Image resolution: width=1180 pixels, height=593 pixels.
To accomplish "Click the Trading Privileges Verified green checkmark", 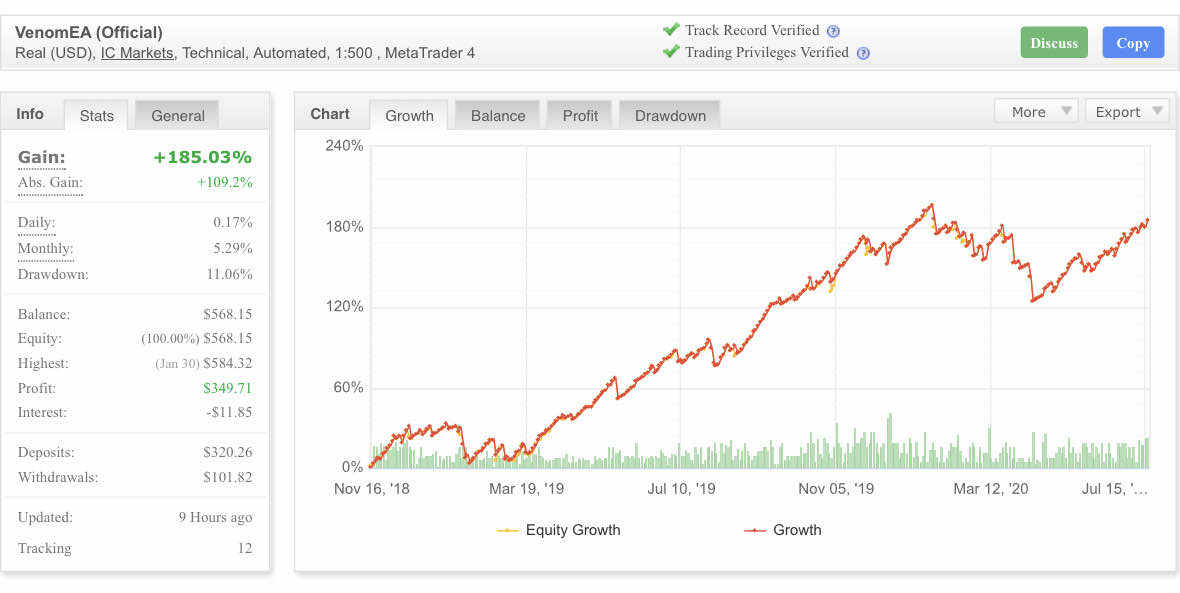I will [671, 52].
